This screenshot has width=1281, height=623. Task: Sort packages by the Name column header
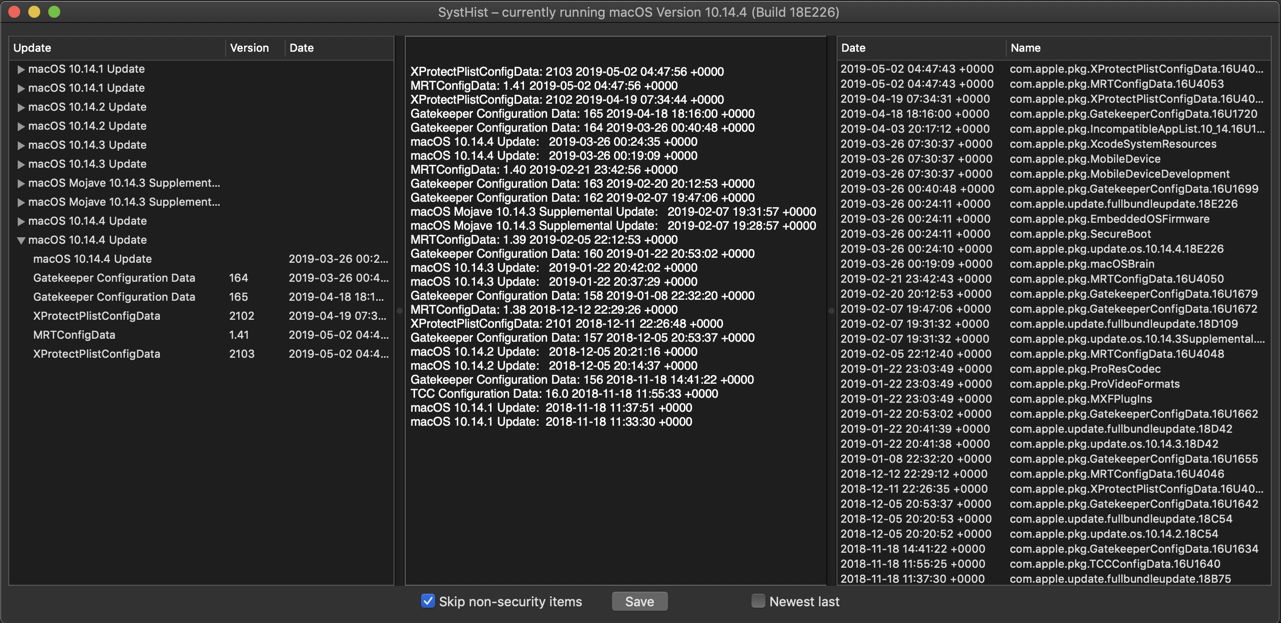[x=1136, y=48]
